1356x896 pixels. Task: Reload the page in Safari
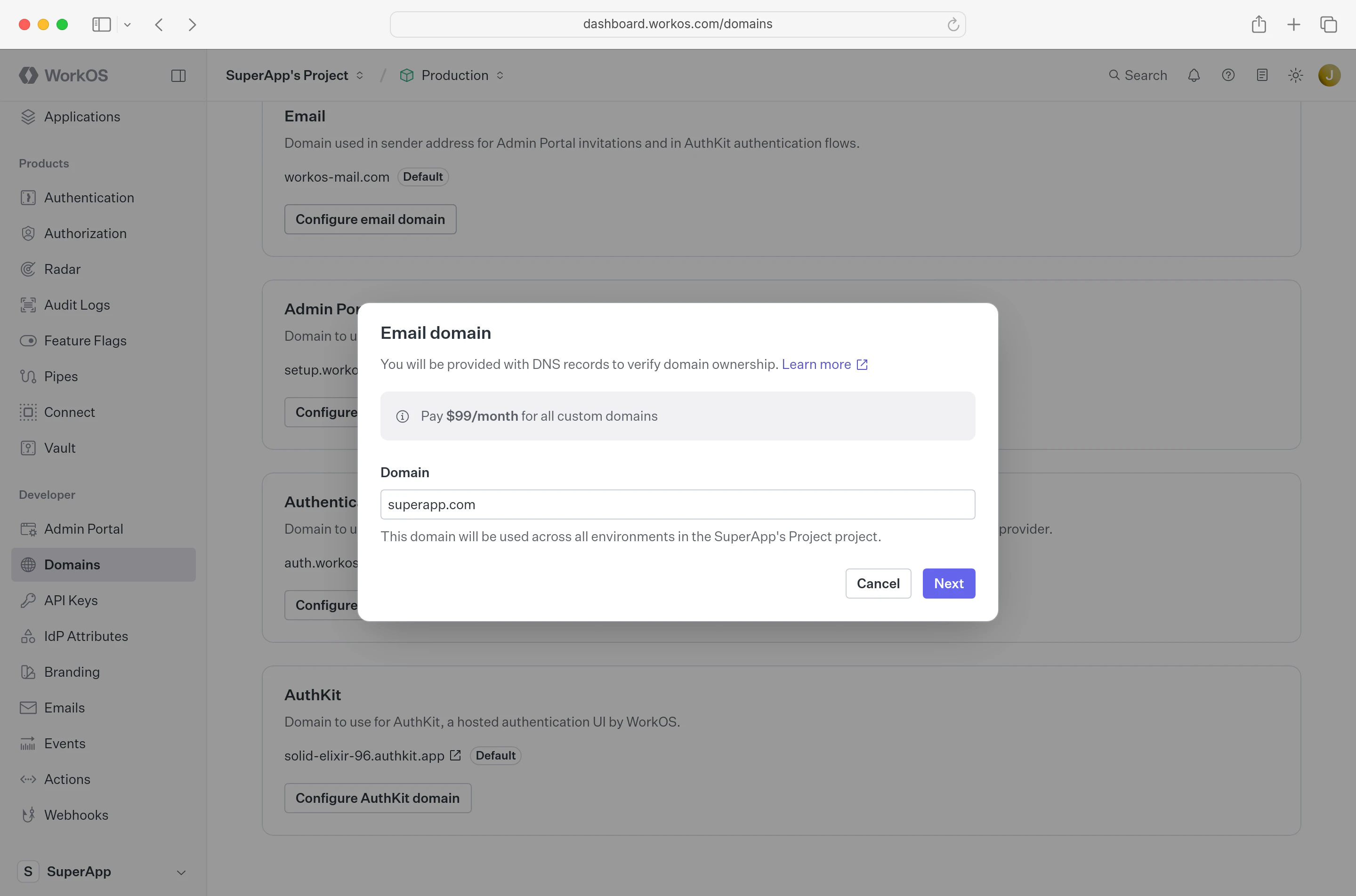pos(953,24)
